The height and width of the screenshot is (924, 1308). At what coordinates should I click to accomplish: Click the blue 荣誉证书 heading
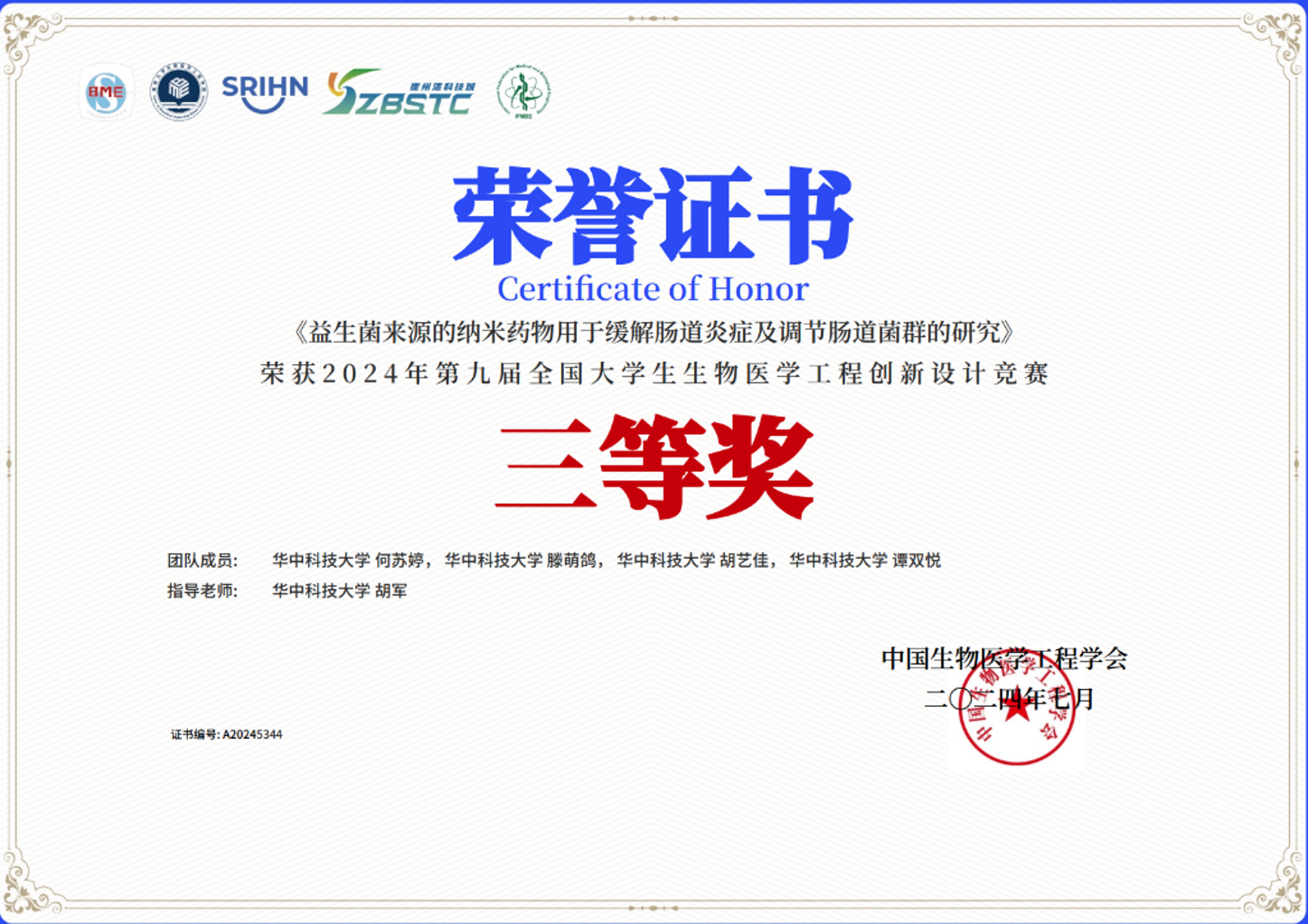point(653,215)
